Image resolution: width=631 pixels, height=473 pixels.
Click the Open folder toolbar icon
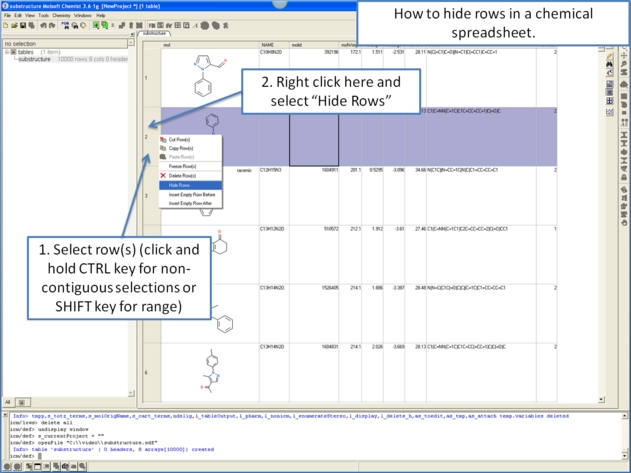(x=15, y=26)
